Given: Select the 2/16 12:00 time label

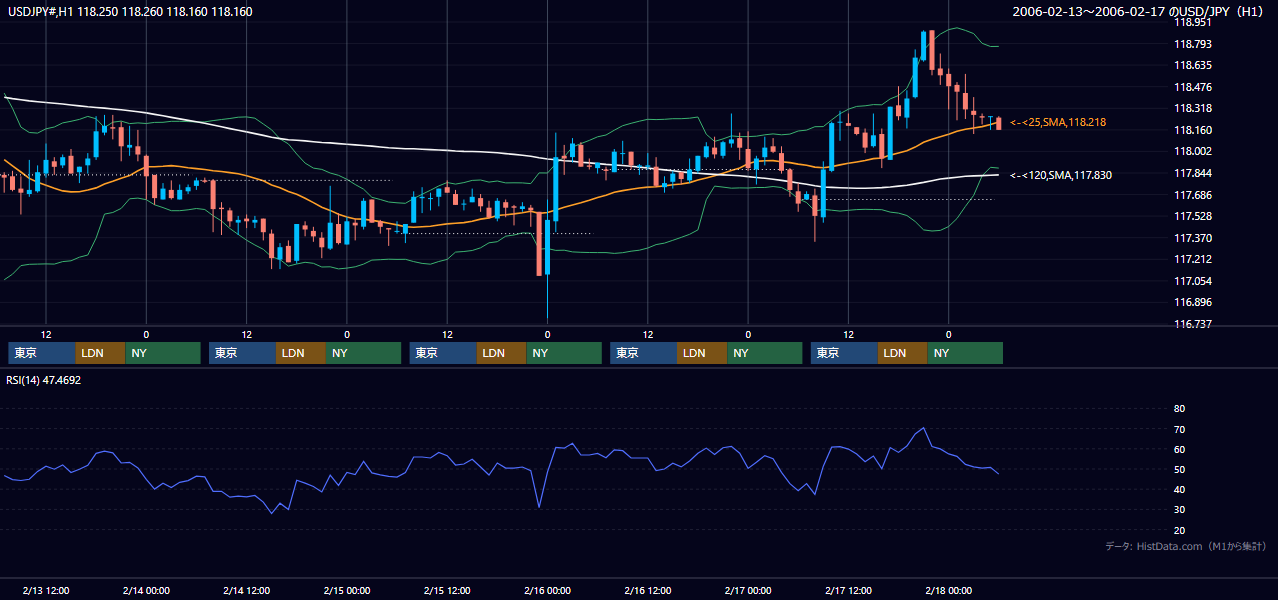Looking at the screenshot, I should [647, 590].
